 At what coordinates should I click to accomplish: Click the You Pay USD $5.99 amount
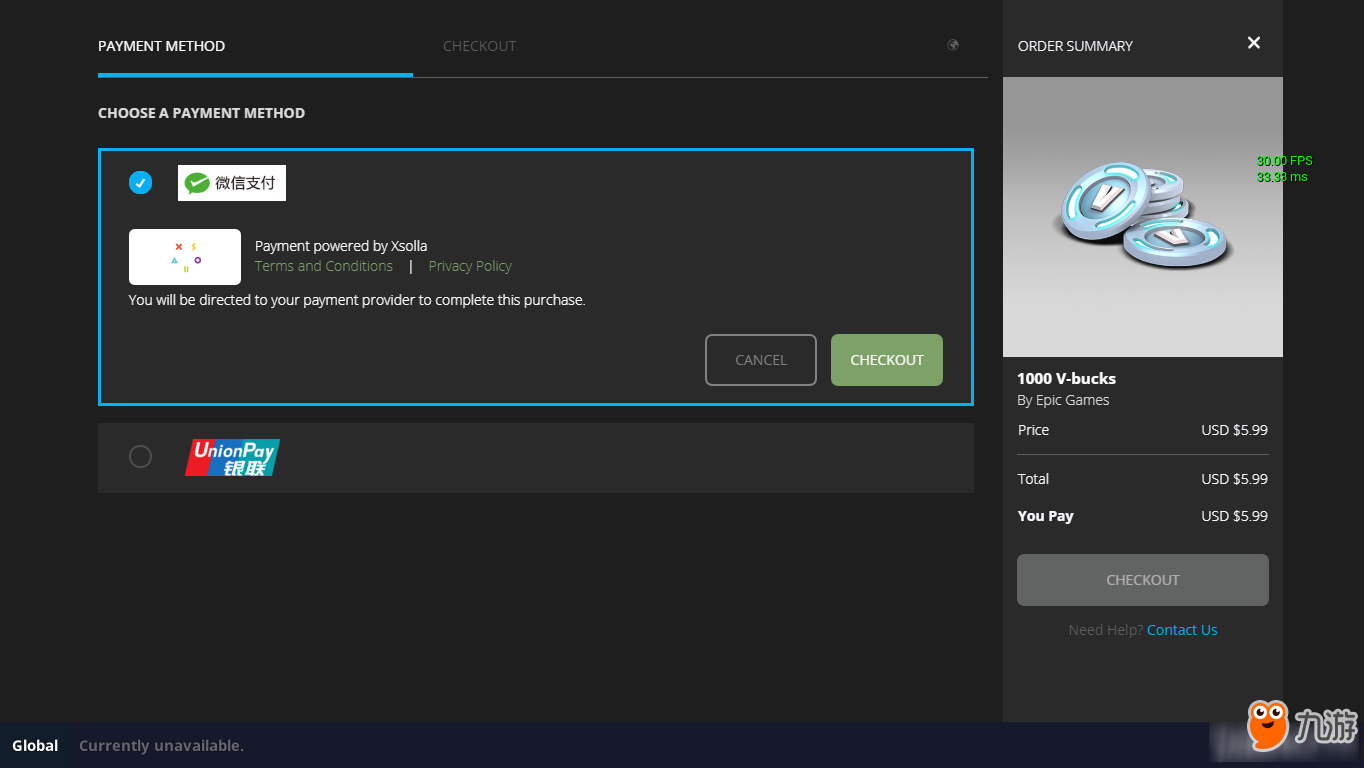(x=1234, y=516)
